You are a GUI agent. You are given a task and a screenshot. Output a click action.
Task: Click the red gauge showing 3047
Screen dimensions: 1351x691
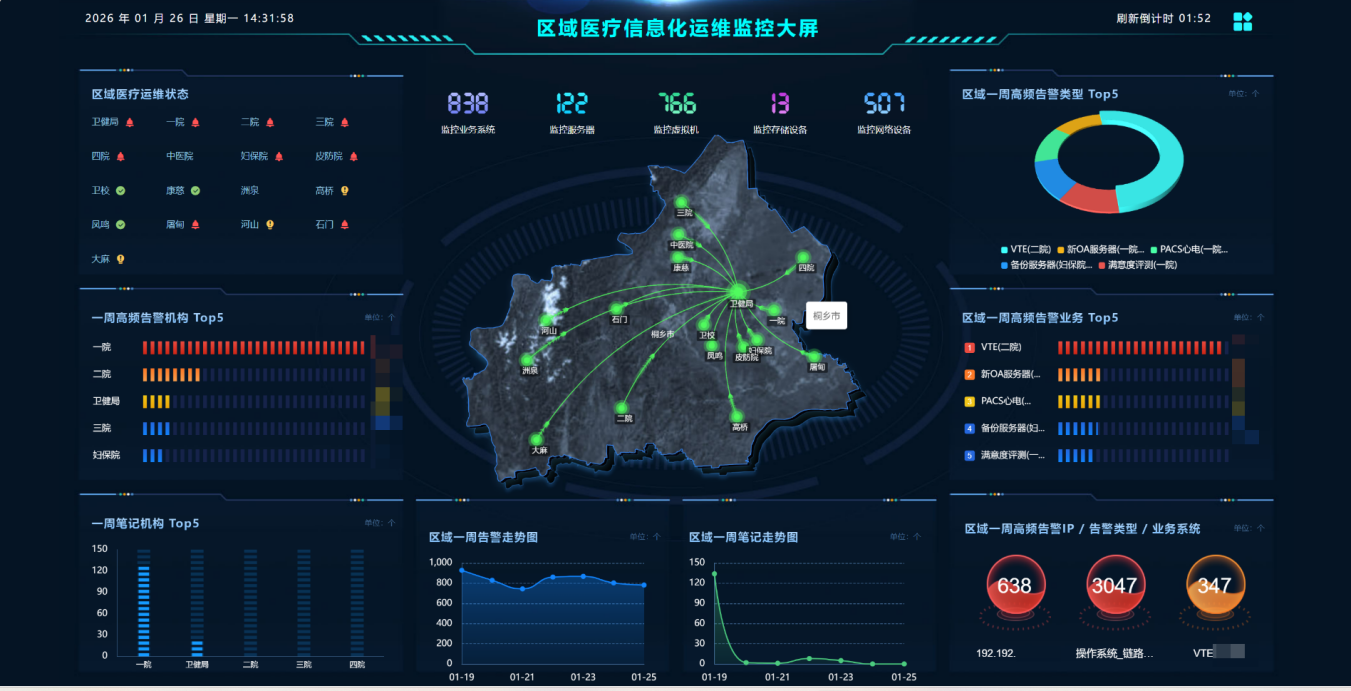1113,587
